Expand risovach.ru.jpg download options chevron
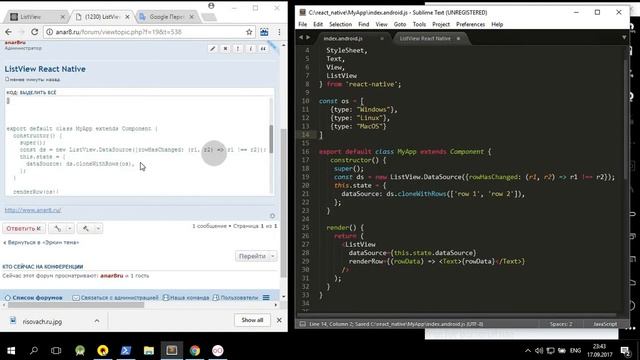The image size is (640, 360). 97,321
